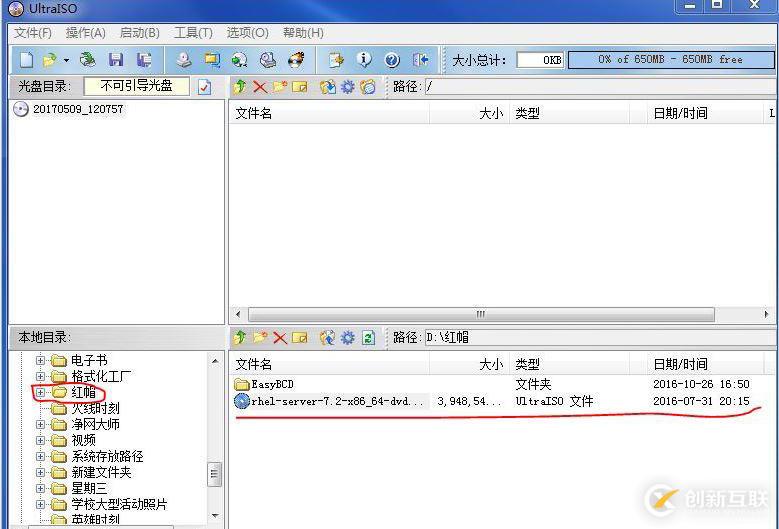Image resolution: width=779 pixels, height=529 pixels.
Task: Expand the 红帽 folder node
Action: tap(41, 392)
